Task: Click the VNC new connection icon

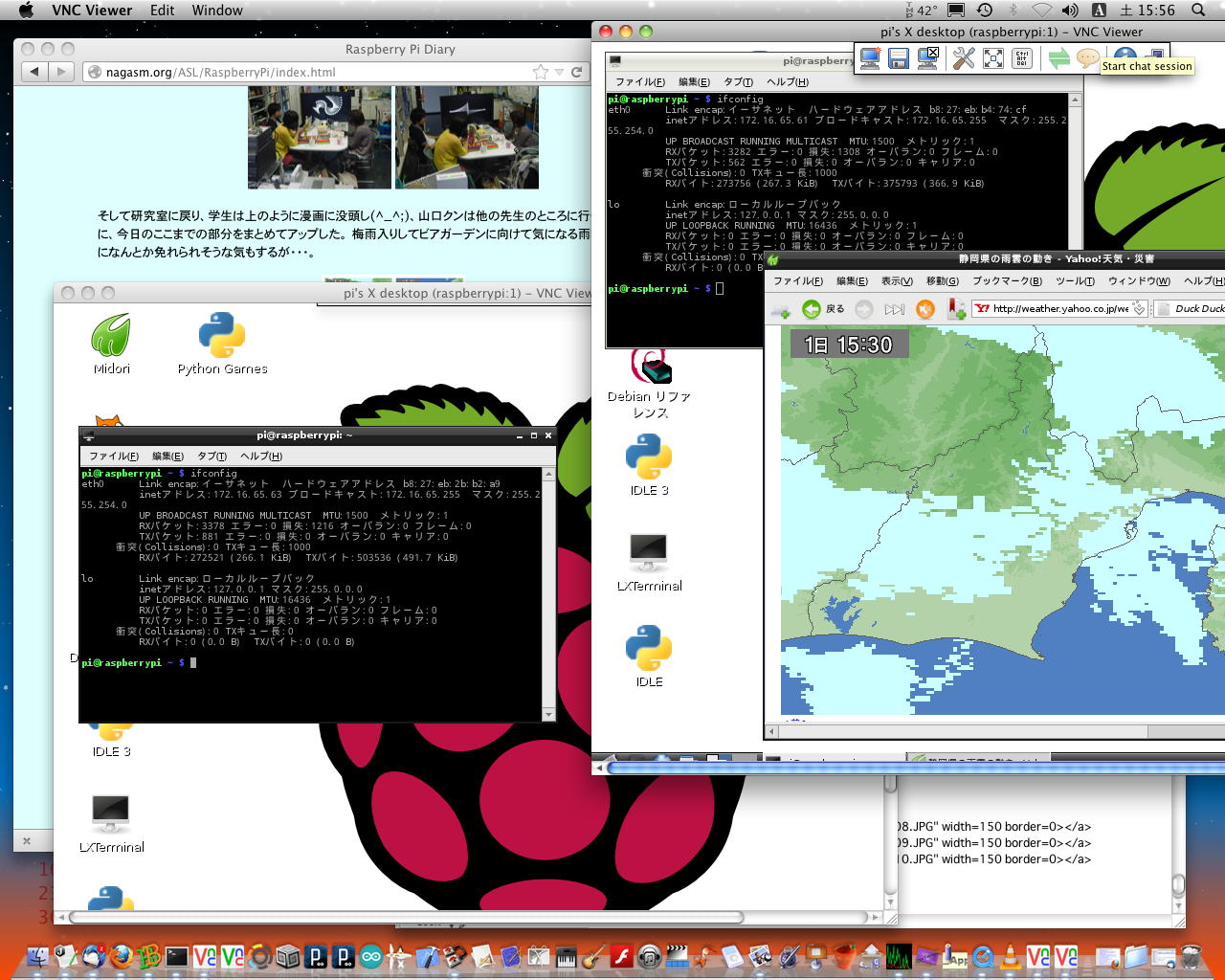Action: pos(869,58)
